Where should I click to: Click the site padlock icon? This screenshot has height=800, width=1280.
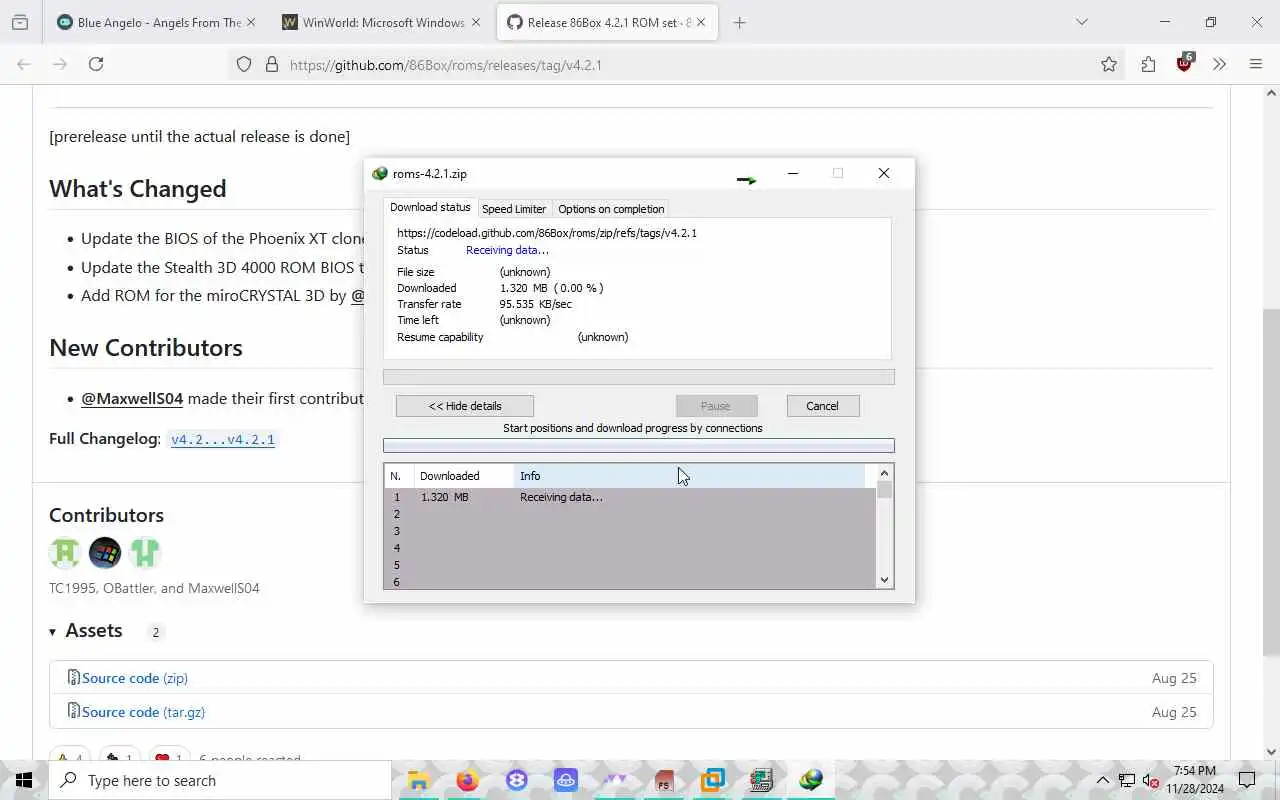coord(271,64)
